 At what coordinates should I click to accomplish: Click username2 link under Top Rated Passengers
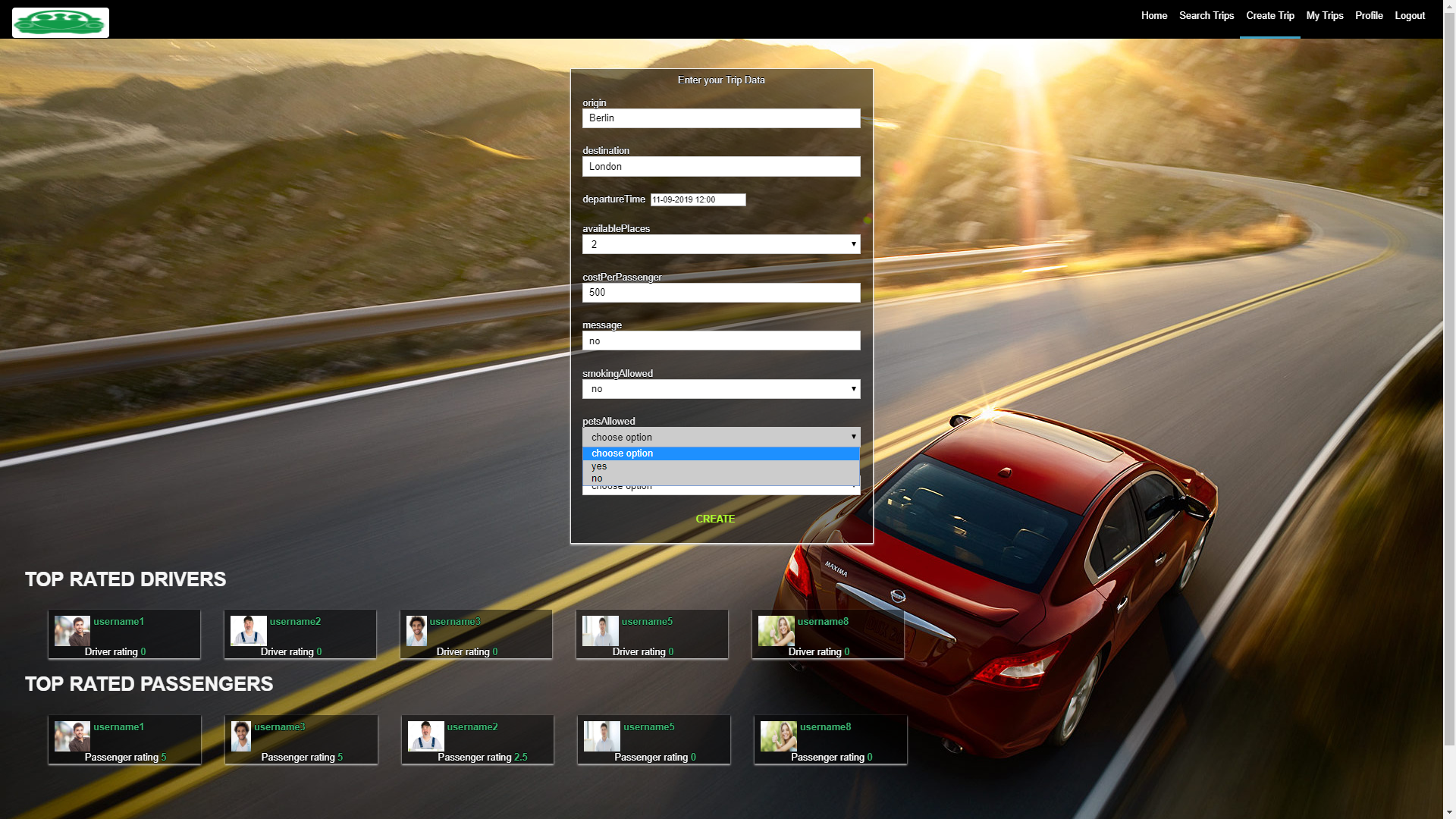[472, 726]
